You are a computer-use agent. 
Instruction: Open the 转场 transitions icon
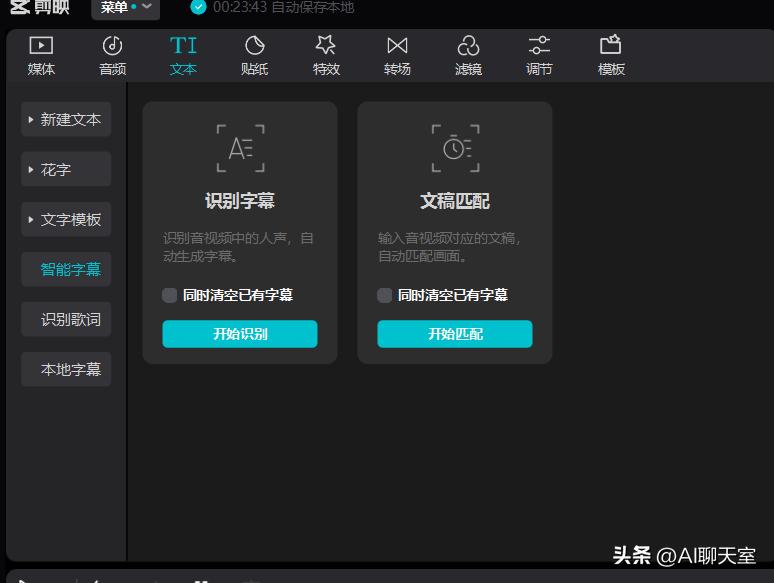pyautogui.click(x=397, y=46)
